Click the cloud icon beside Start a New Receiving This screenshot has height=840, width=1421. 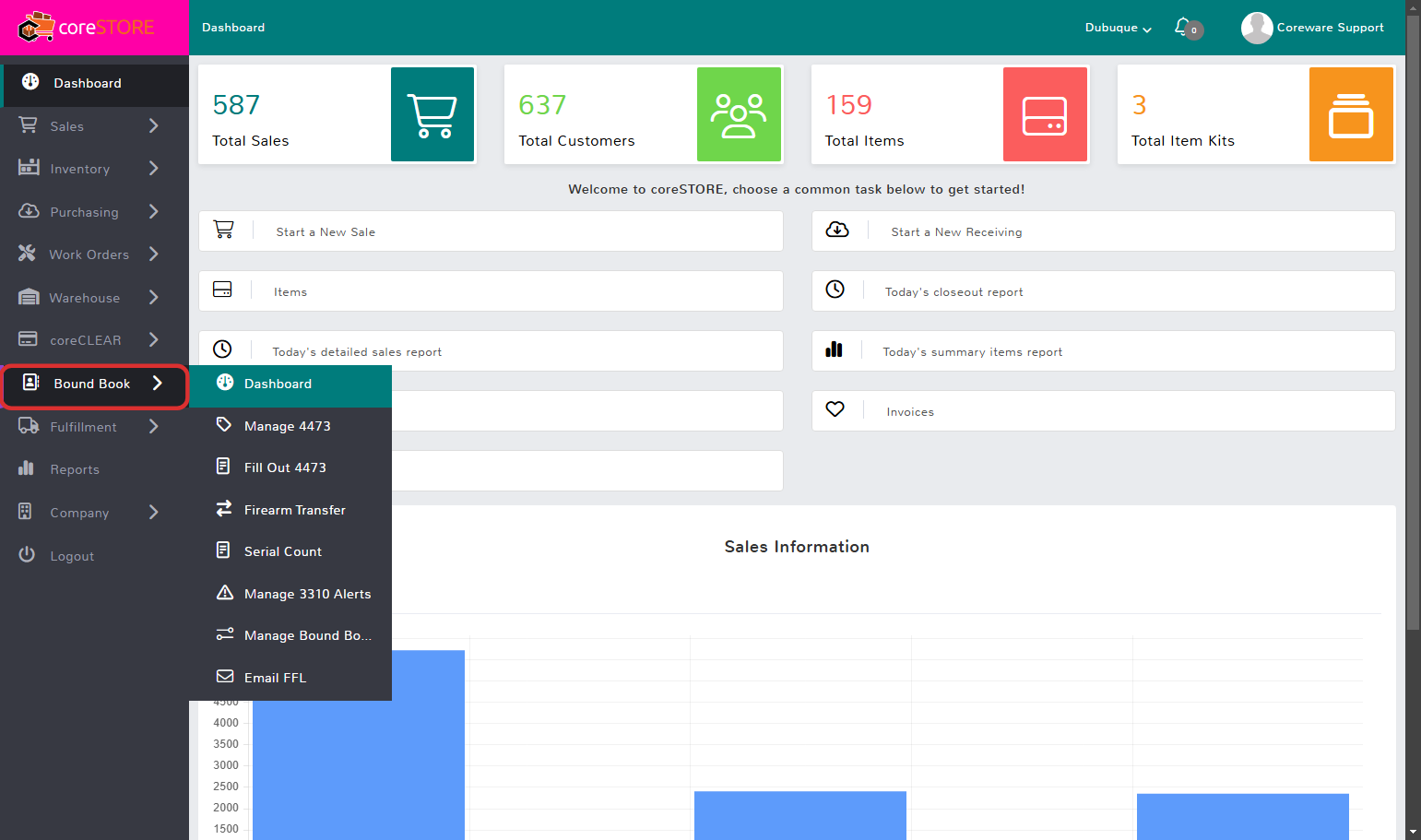tap(837, 230)
